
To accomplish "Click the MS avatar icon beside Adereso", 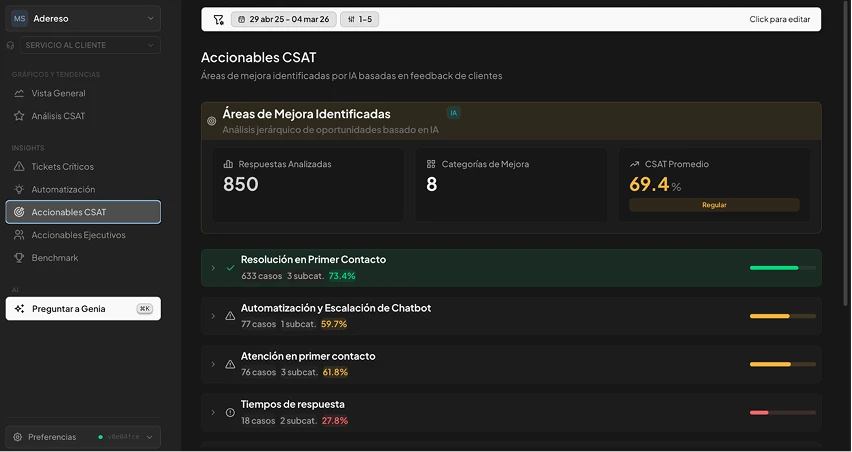I will (x=20, y=18).
